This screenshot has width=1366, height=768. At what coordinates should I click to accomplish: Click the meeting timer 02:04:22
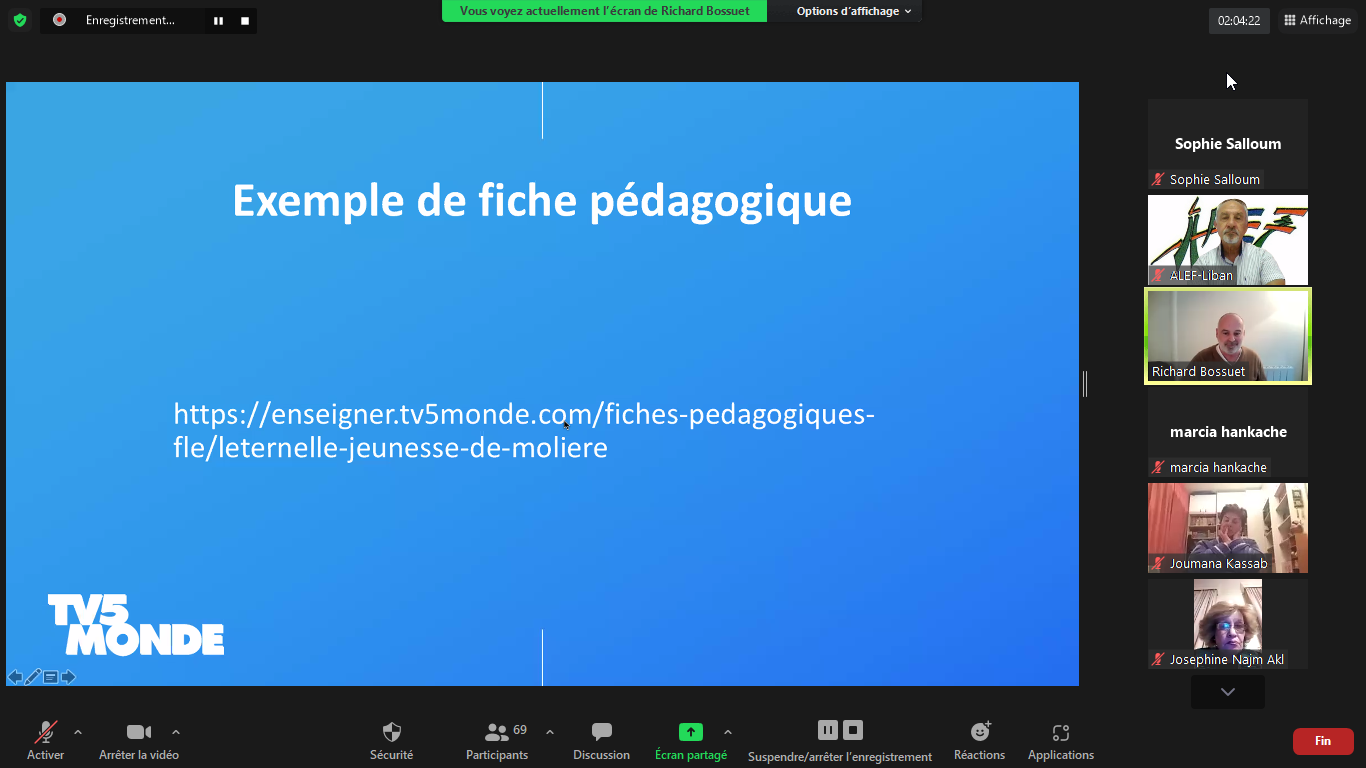[1239, 20]
